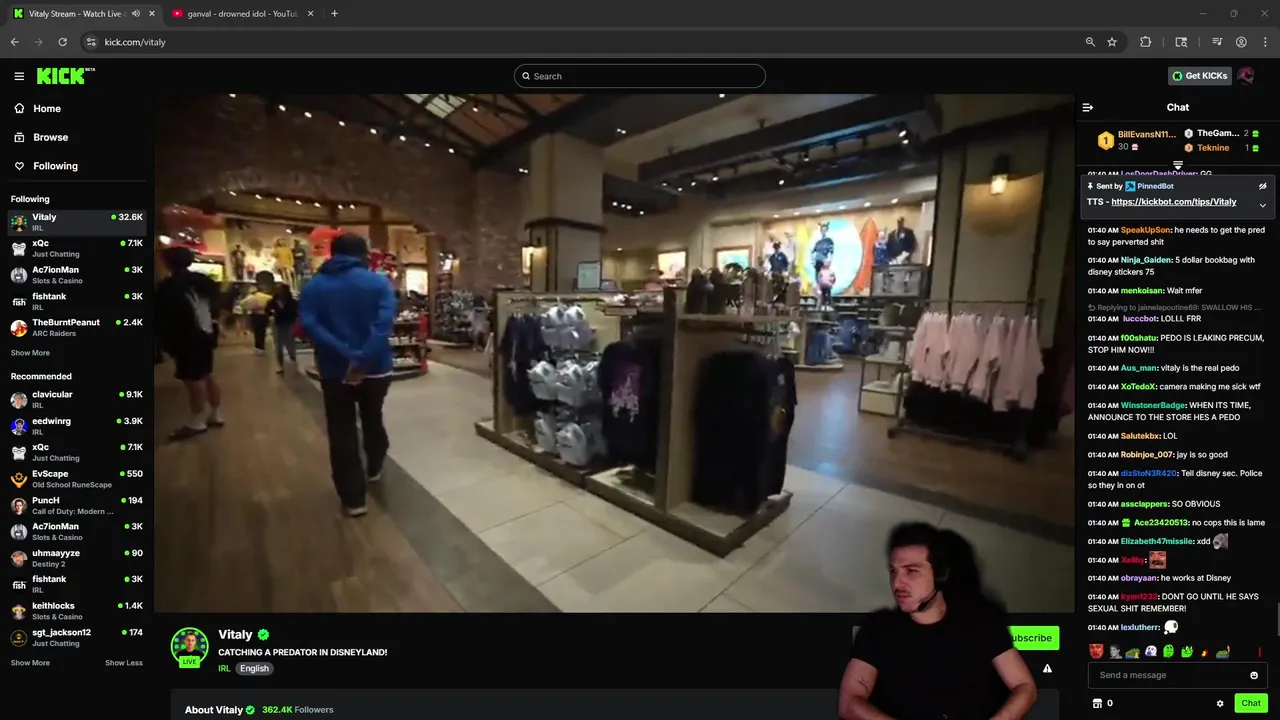
Task: Open EvScape recommended channel
Action: point(77,479)
